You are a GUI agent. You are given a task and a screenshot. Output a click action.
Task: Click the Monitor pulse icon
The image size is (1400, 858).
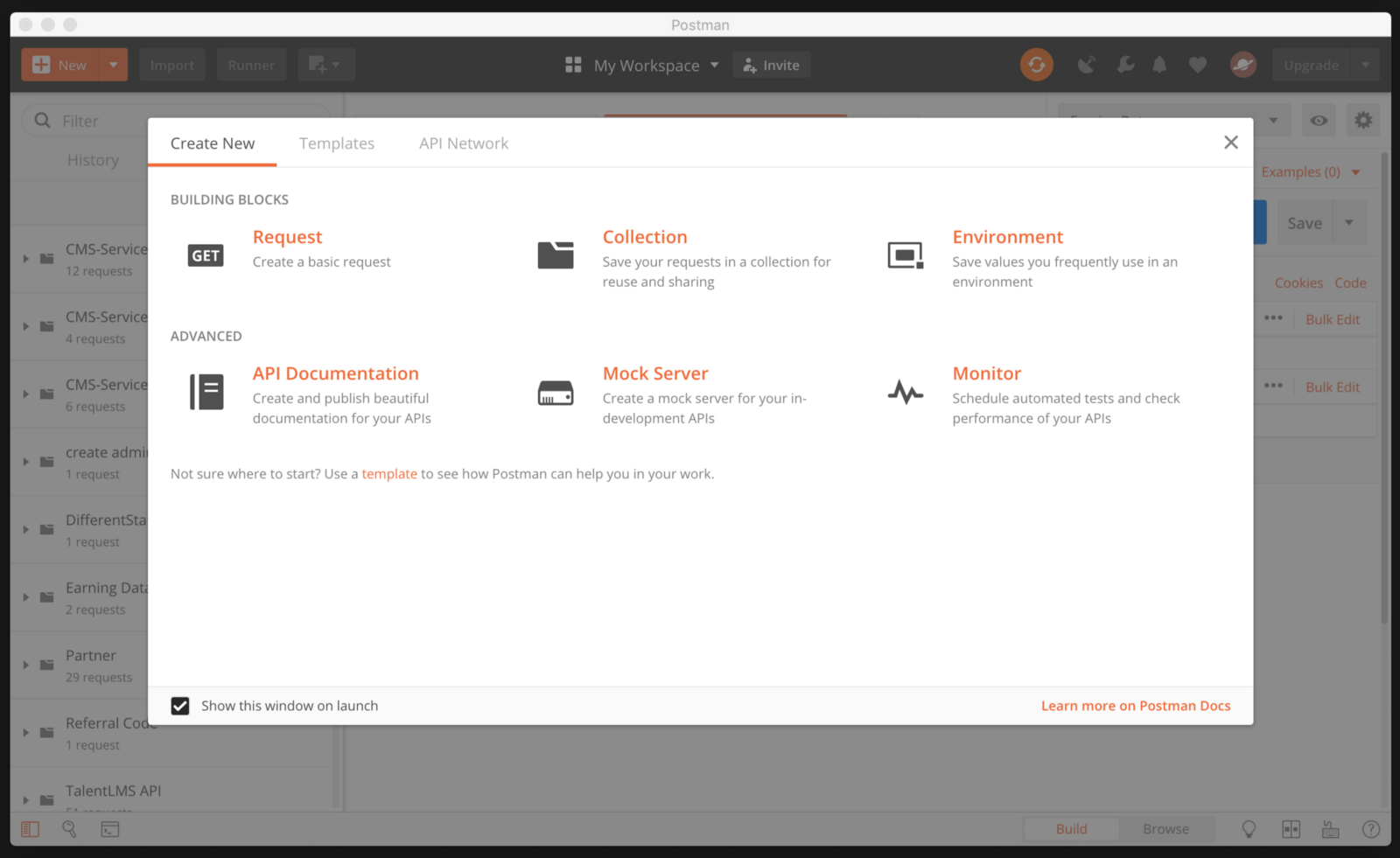click(905, 393)
